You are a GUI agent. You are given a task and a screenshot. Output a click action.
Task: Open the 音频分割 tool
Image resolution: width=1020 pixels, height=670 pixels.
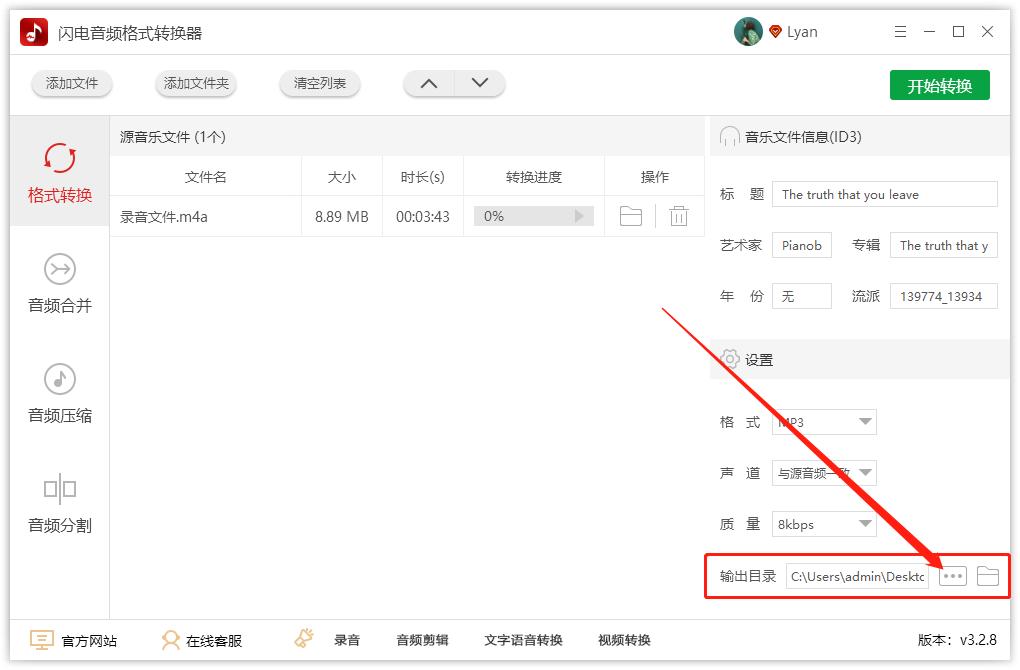(x=59, y=505)
